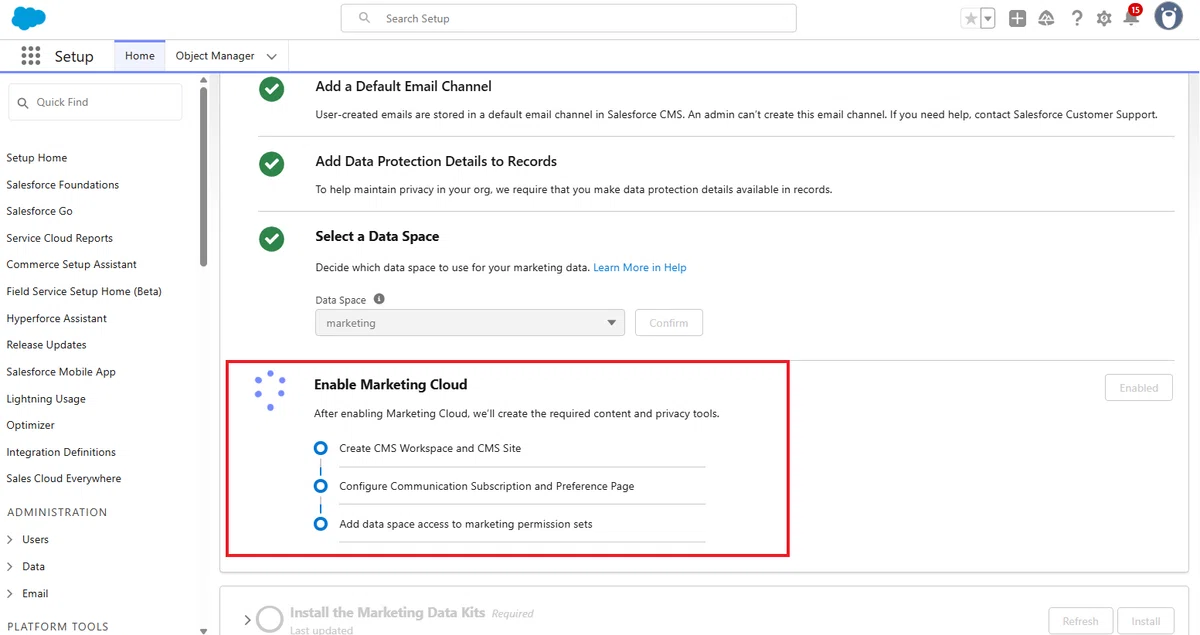Viewport: 1200px width, 635px height.
Task: Open Salesforce Mobile App
Action: point(61,372)
